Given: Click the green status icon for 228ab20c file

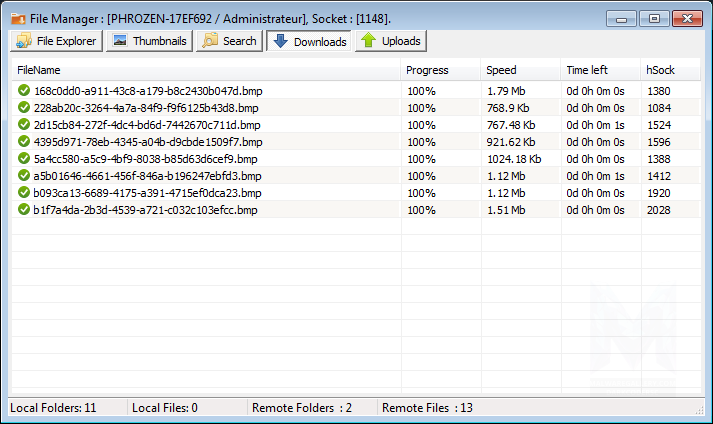Looking at the screenshot, I should (x=24, y=108).
